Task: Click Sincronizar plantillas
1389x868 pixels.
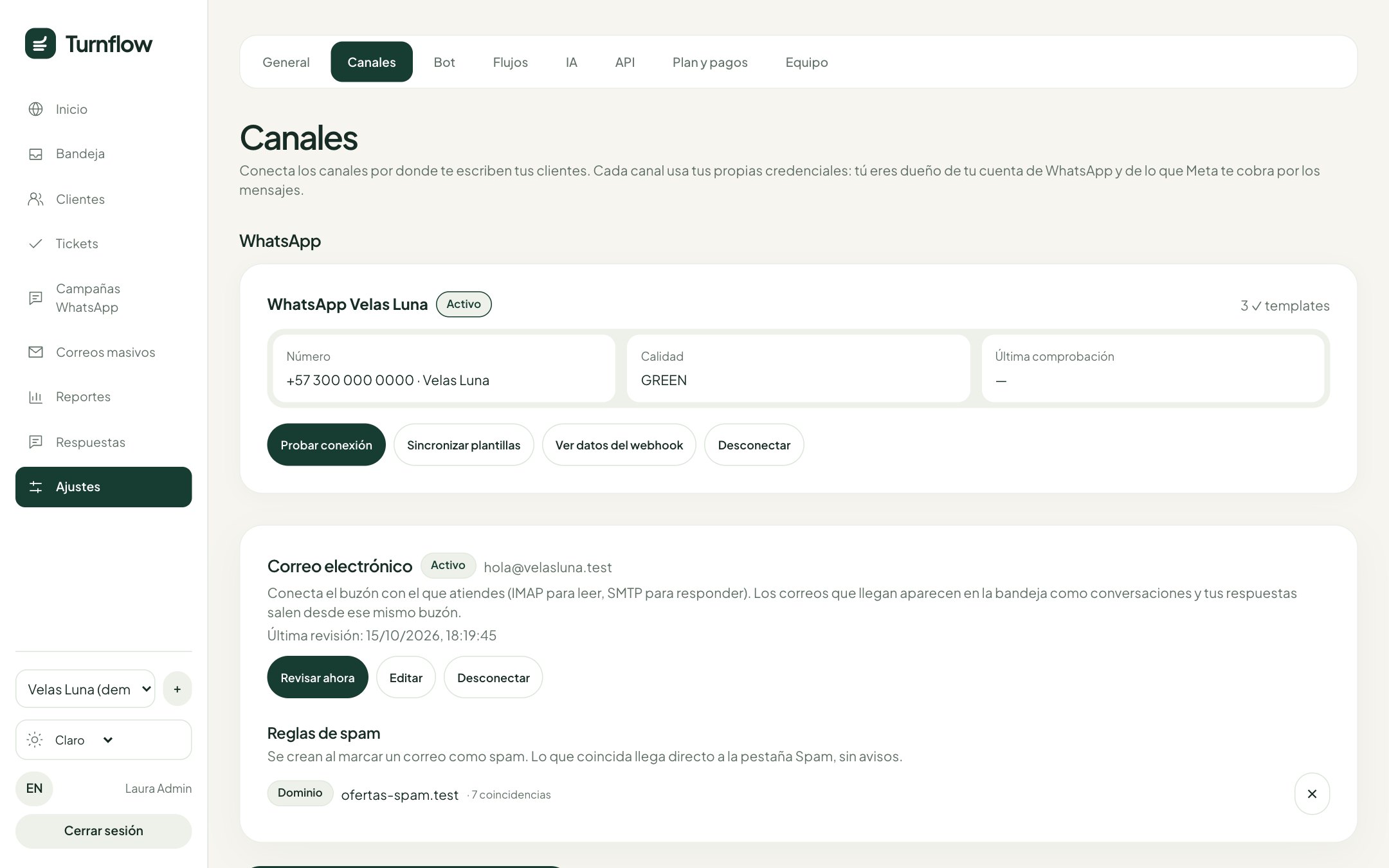Action: [464, 445]
